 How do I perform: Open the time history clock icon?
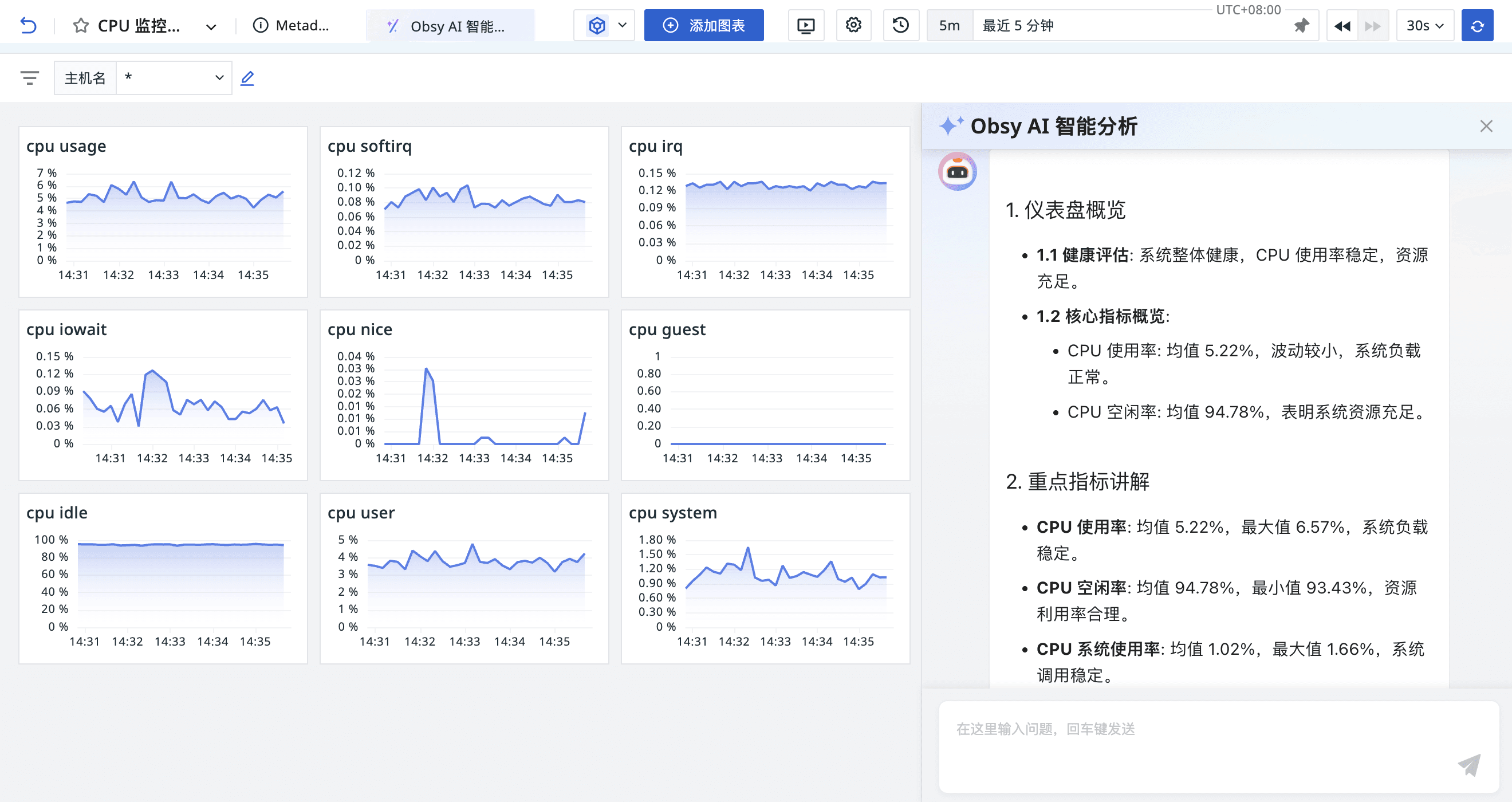pyautogui.click(x=900, y=25)
